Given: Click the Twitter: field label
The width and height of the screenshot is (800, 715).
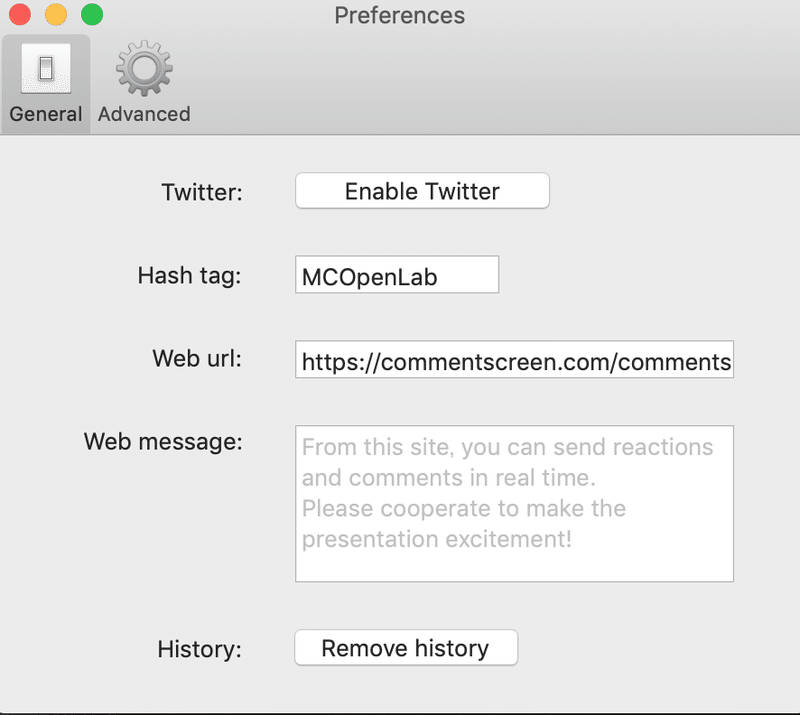Looking at the screenshot, I should 202,192.
